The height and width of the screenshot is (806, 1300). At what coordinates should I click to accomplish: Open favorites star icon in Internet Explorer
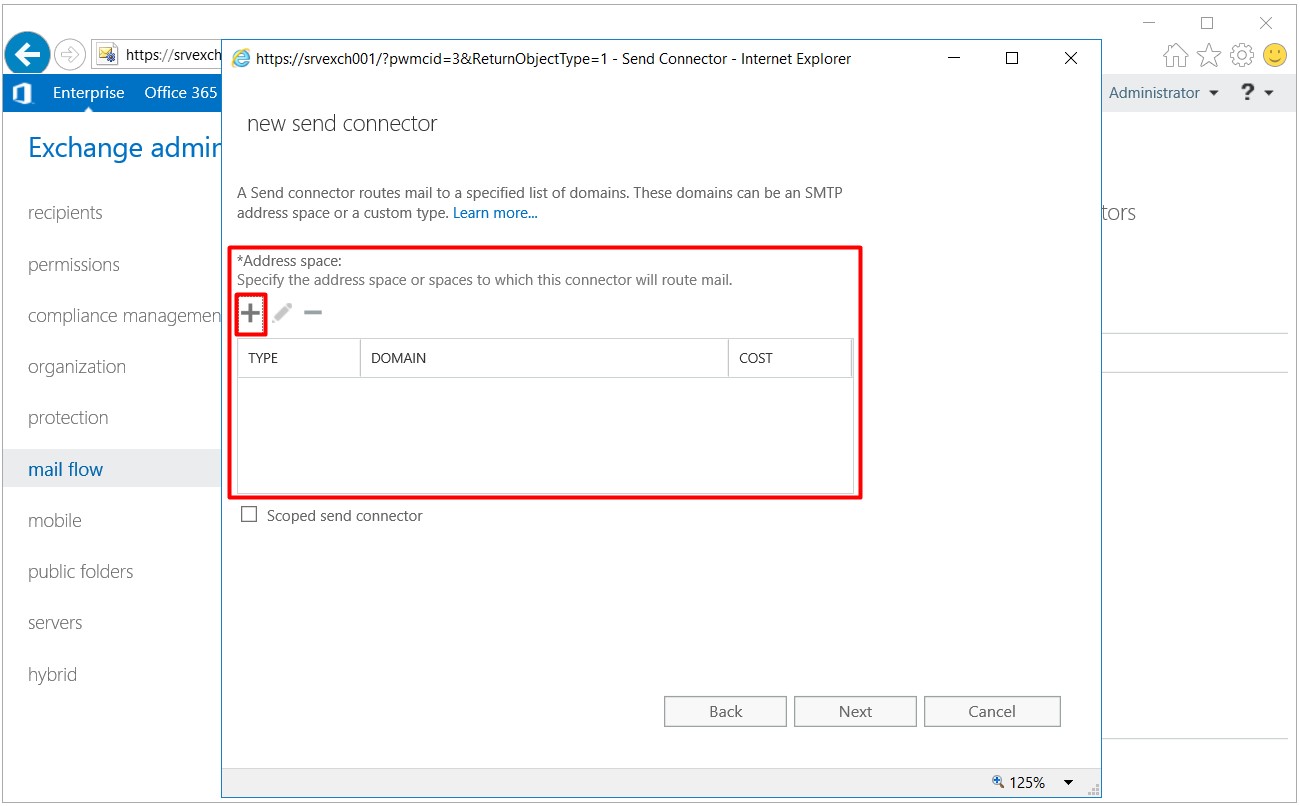pos(1209,55)
